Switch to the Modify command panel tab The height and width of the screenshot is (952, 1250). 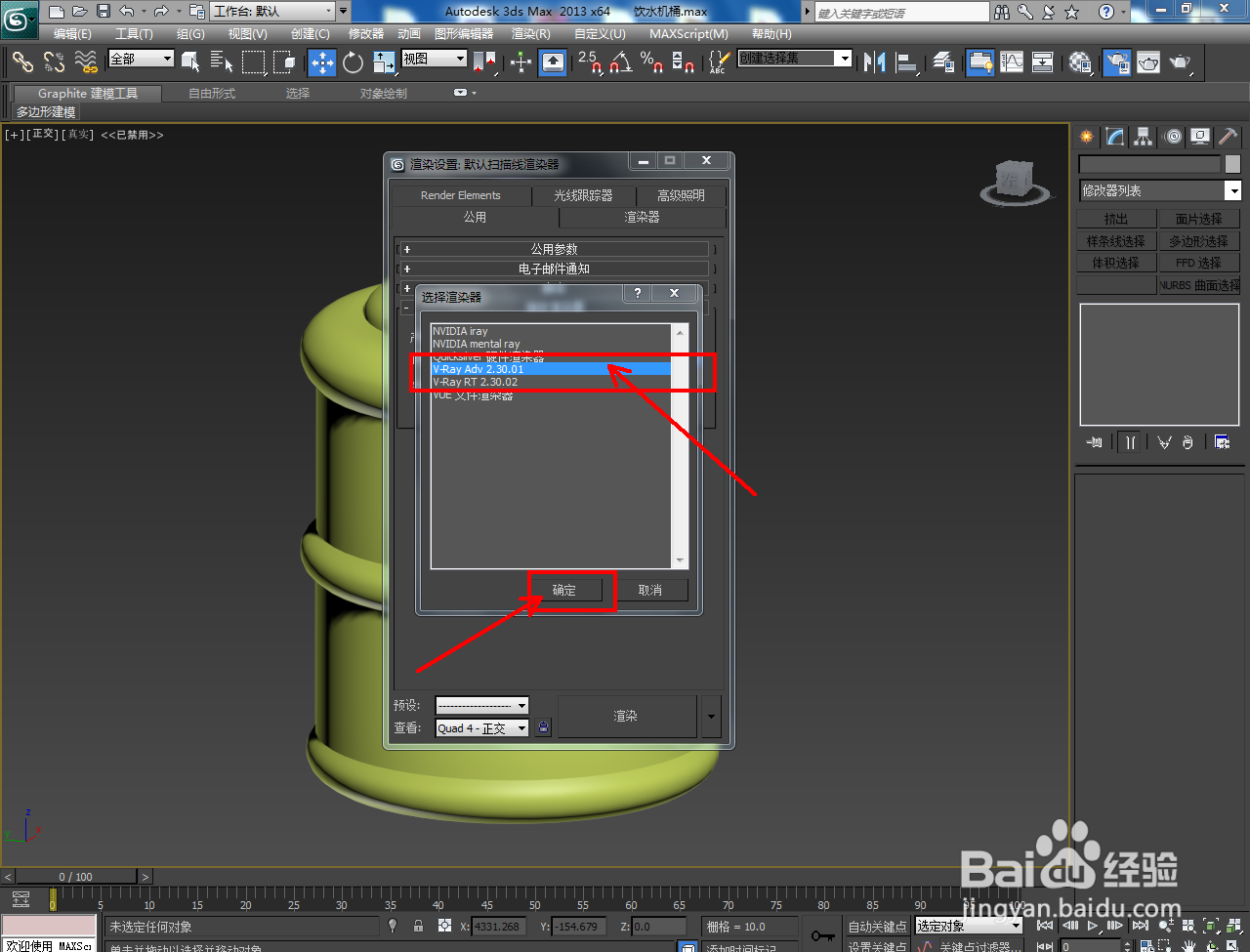(x=1115, y=137)
